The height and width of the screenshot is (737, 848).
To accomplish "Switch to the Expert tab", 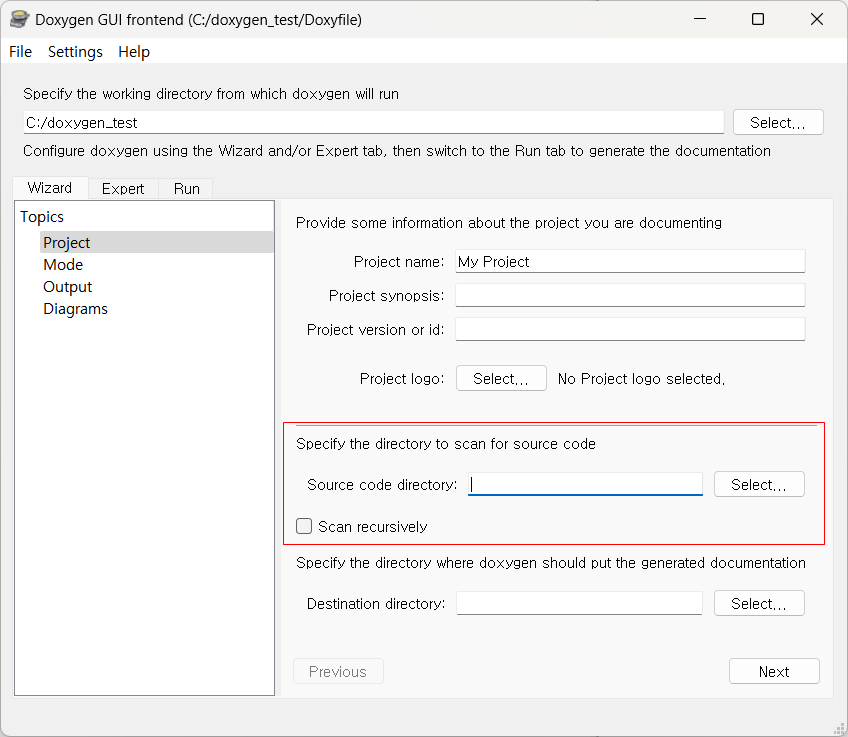I will point(123,189).
